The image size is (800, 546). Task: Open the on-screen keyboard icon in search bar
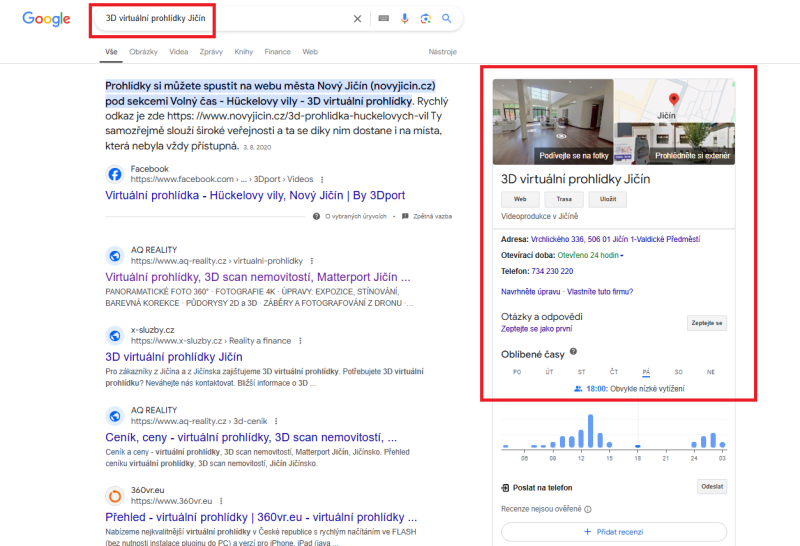click(384, 18)
